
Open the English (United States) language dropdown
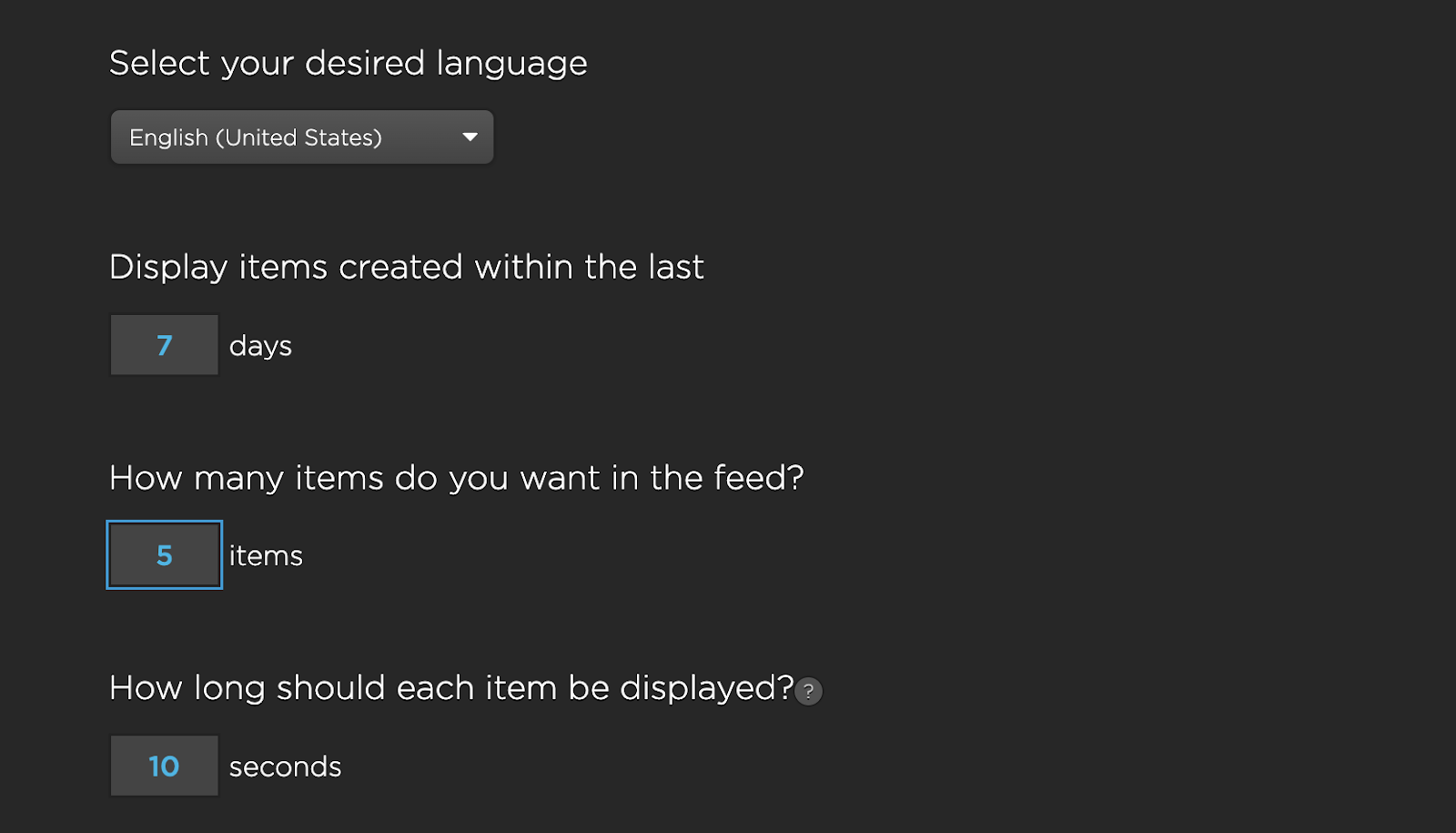tap(301, 137)
